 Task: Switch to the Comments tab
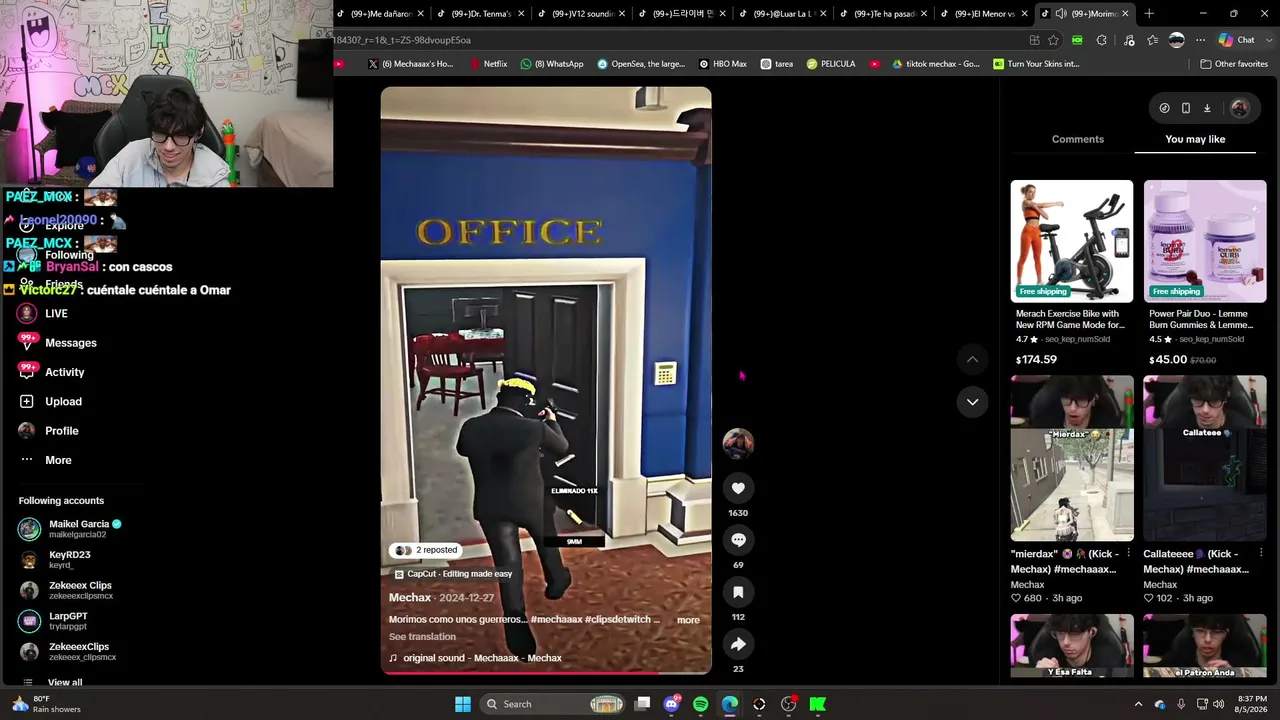tap(1078, 139)
